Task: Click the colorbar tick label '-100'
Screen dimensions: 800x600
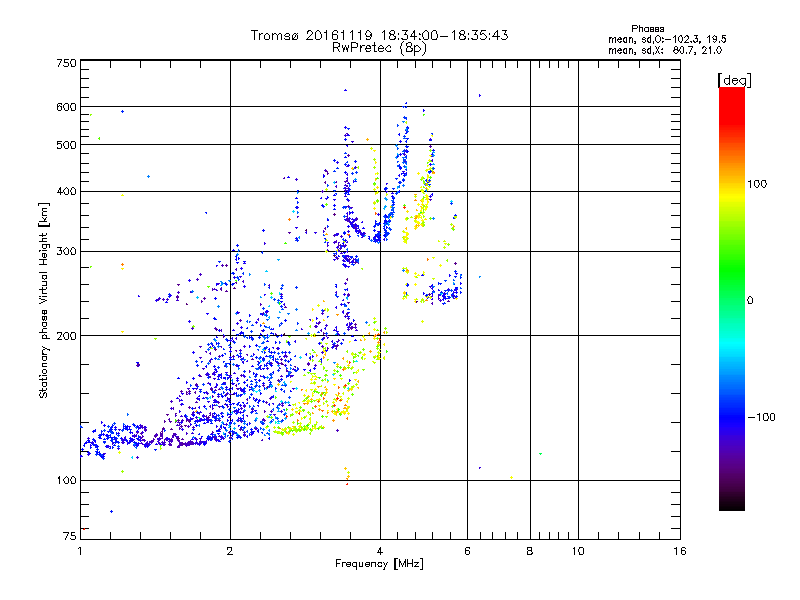Action: coord(761,417)
